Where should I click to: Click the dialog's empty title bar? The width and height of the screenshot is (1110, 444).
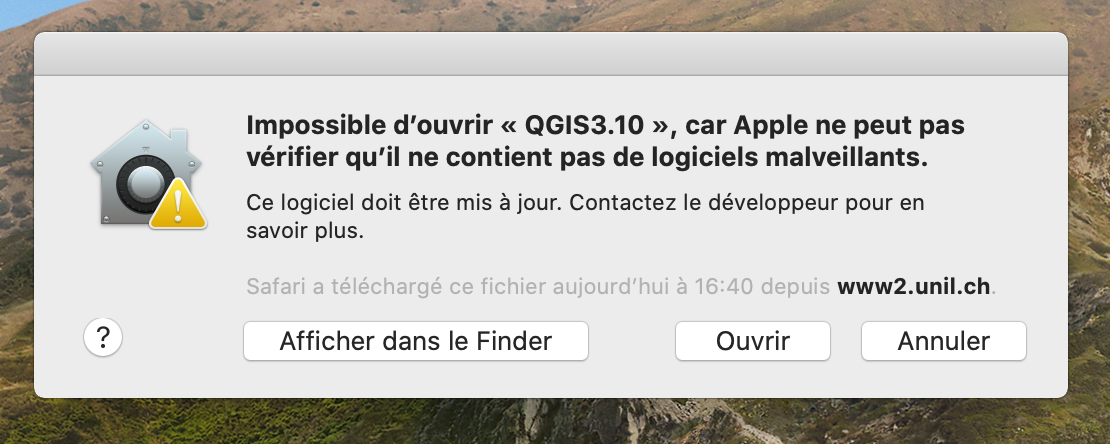click(551, 54)
